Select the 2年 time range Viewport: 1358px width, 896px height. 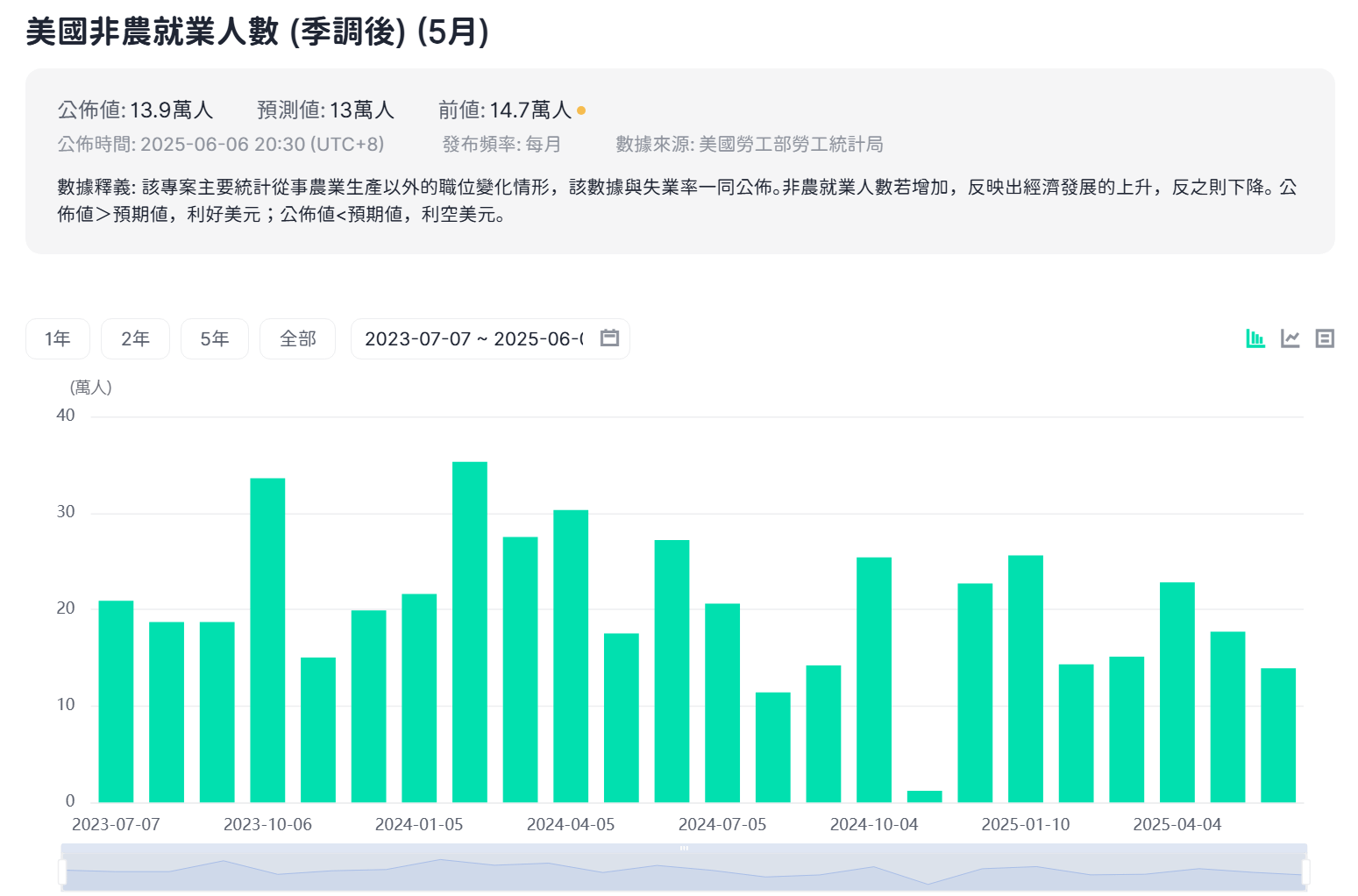[135, 338]
